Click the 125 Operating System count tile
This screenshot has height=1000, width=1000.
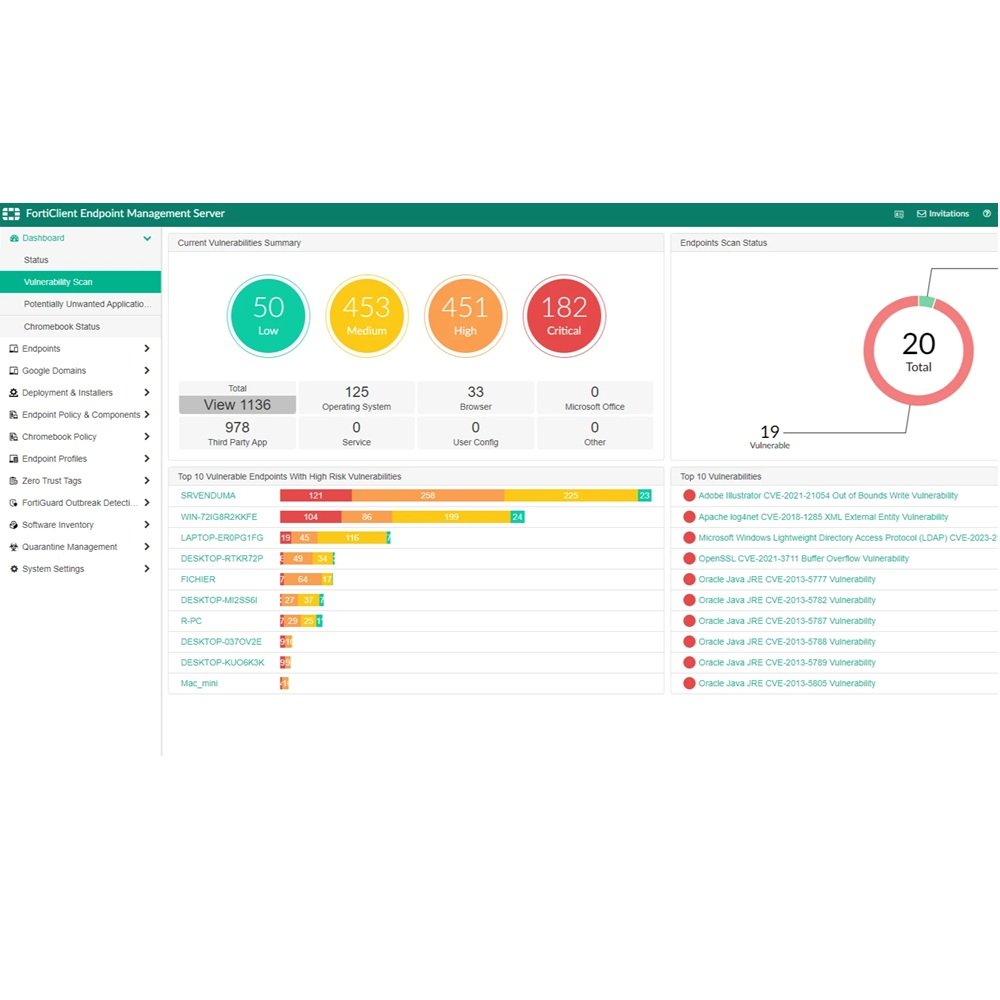coord(357,398)
